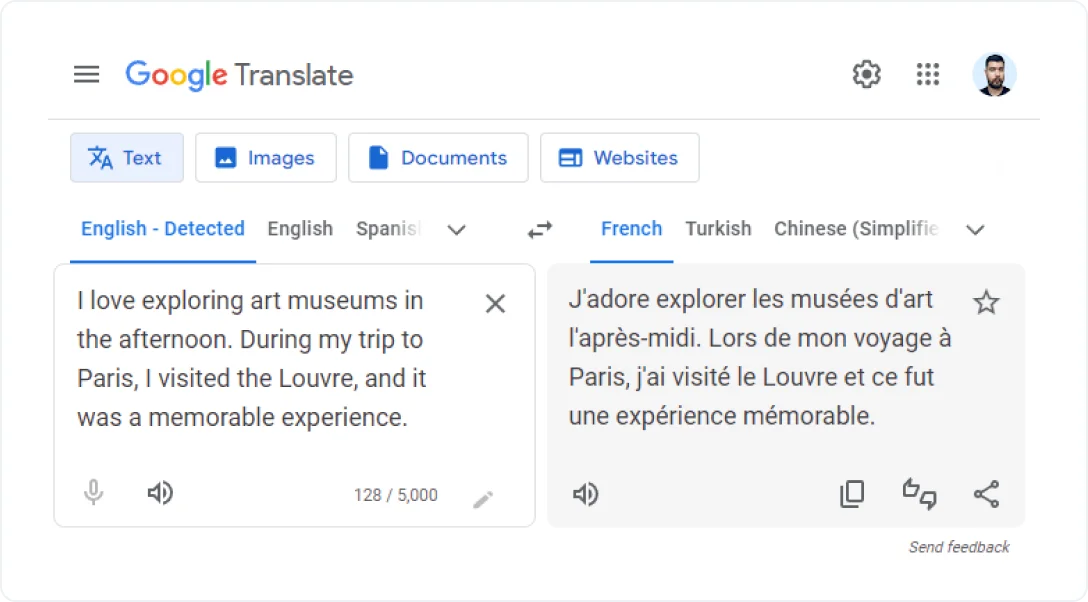Open the hamburger navigation menu
This screenshot has width=1088, height=602.
[87, 74]
